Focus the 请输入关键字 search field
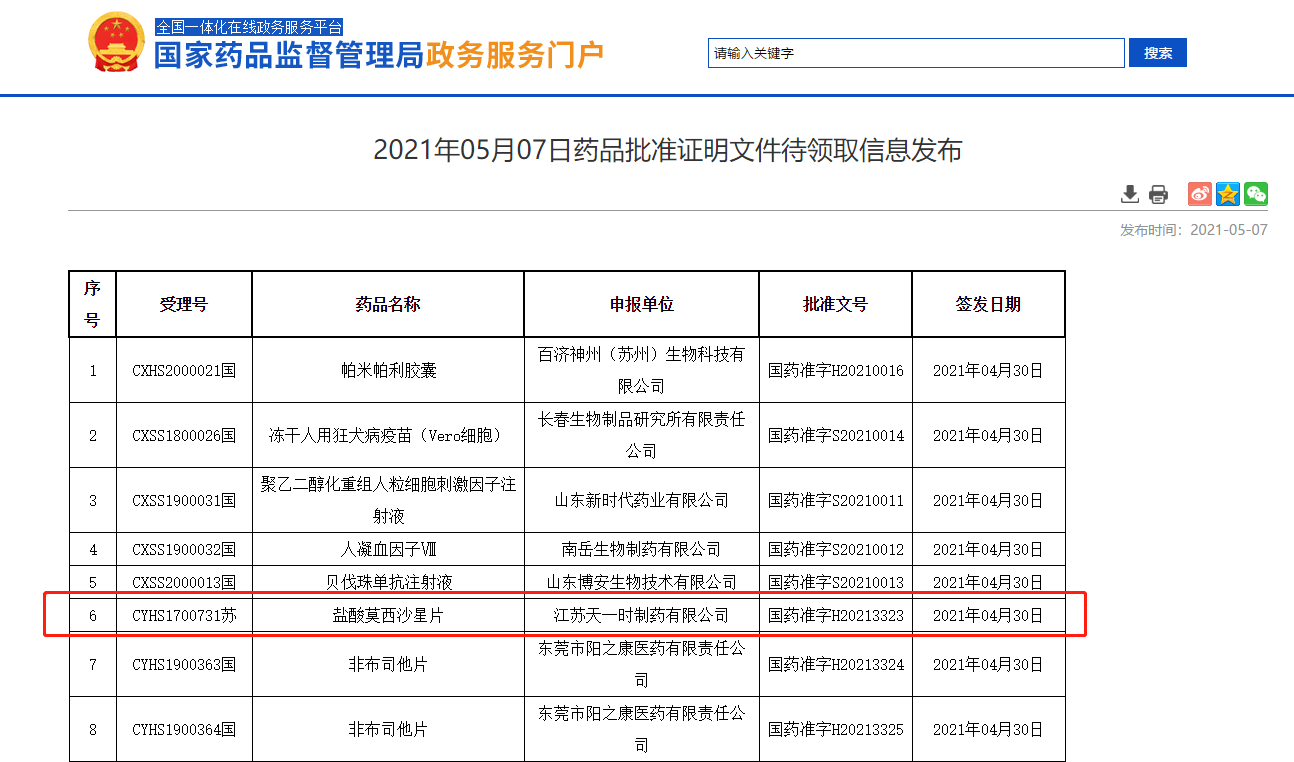This screenshot has width=1294, height=762. point(917,53)
